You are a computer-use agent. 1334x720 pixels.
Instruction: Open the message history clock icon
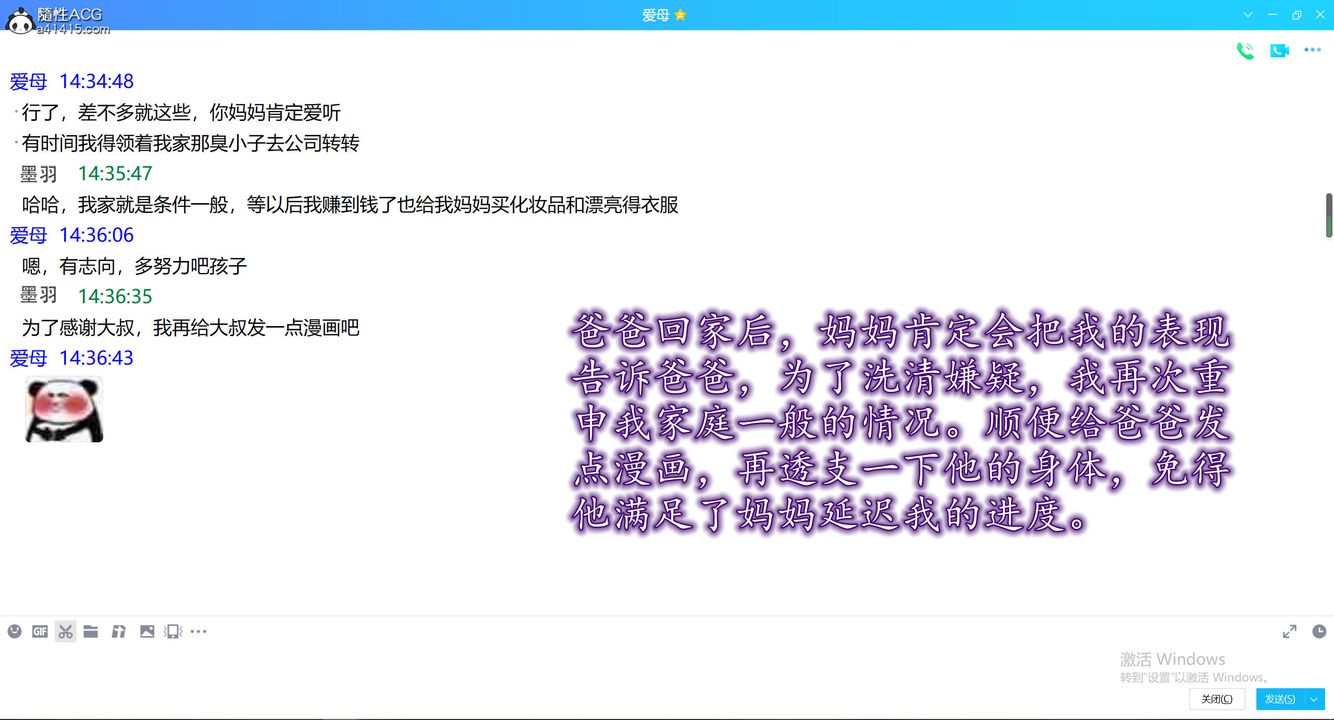(x=1319, y=631)
